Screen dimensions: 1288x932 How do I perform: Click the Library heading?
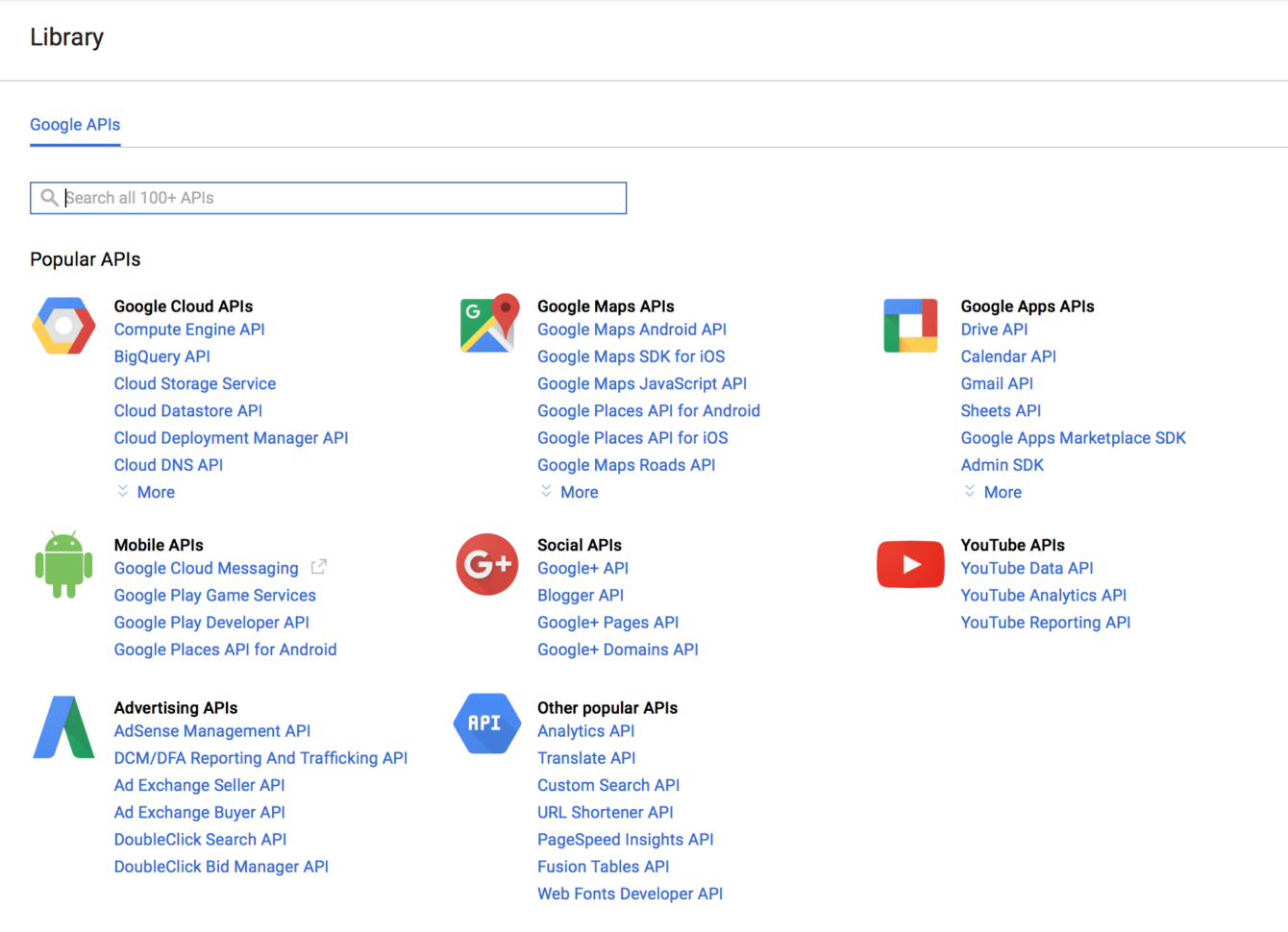[x=66, y=37]
